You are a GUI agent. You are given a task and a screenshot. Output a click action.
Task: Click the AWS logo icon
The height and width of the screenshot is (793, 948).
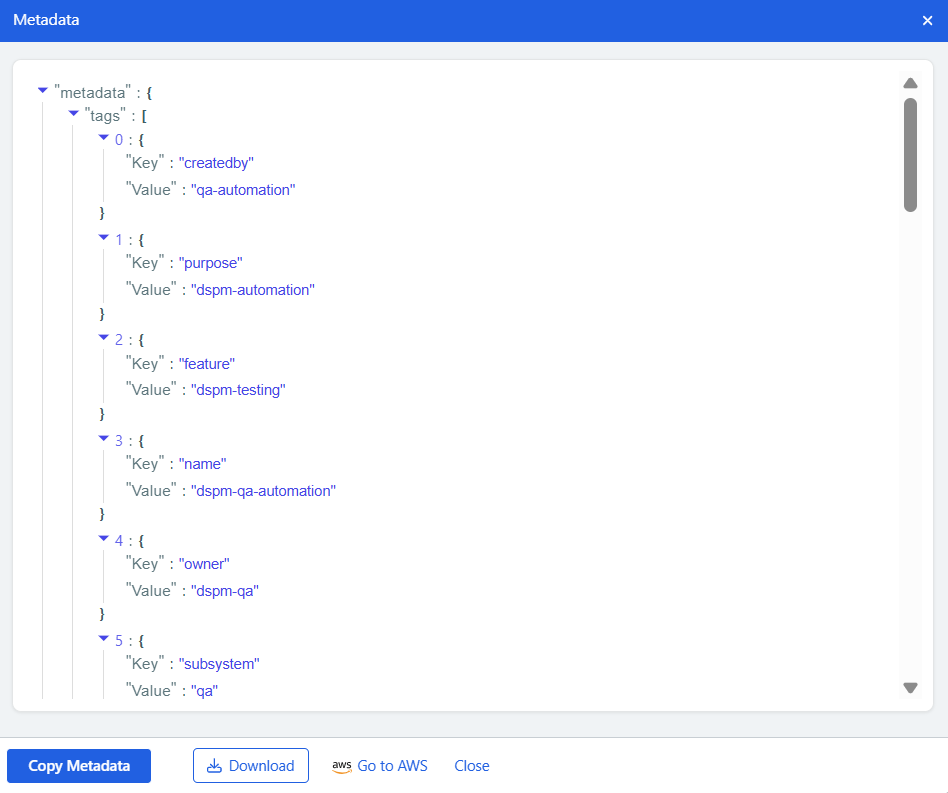pyautogui.click(x=341, y=765)
